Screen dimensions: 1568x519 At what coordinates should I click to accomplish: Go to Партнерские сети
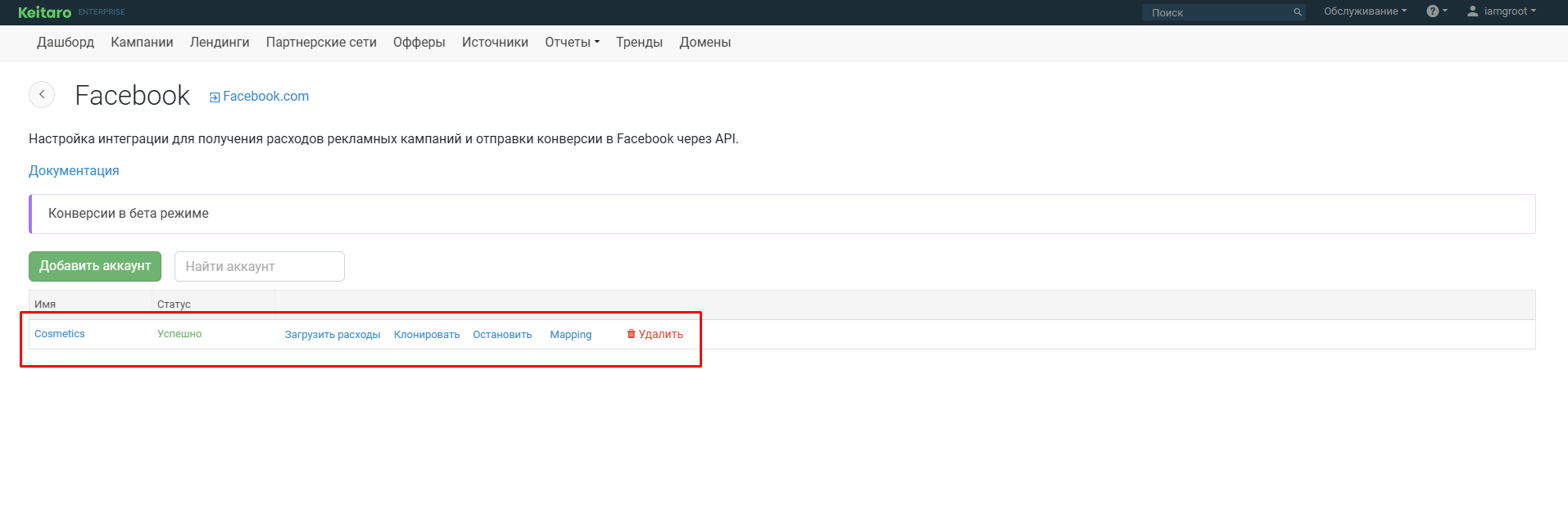coord(321,43)
